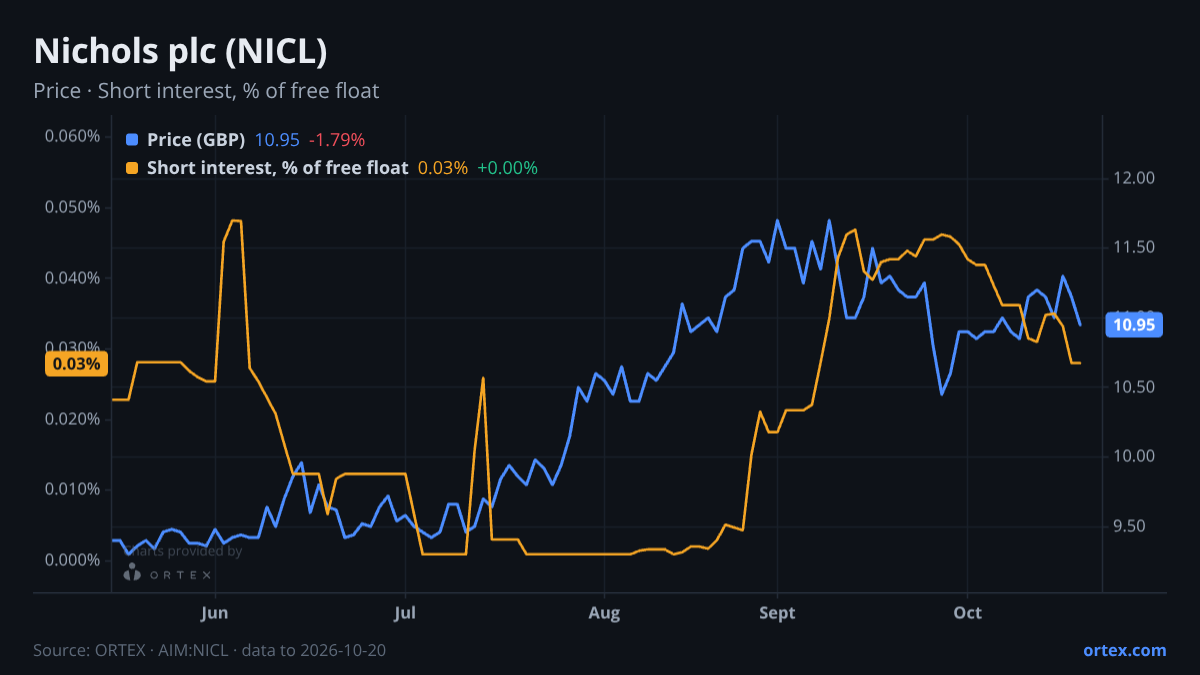
Task: Click the Oct x-axis label
Action: coord(968,613)
